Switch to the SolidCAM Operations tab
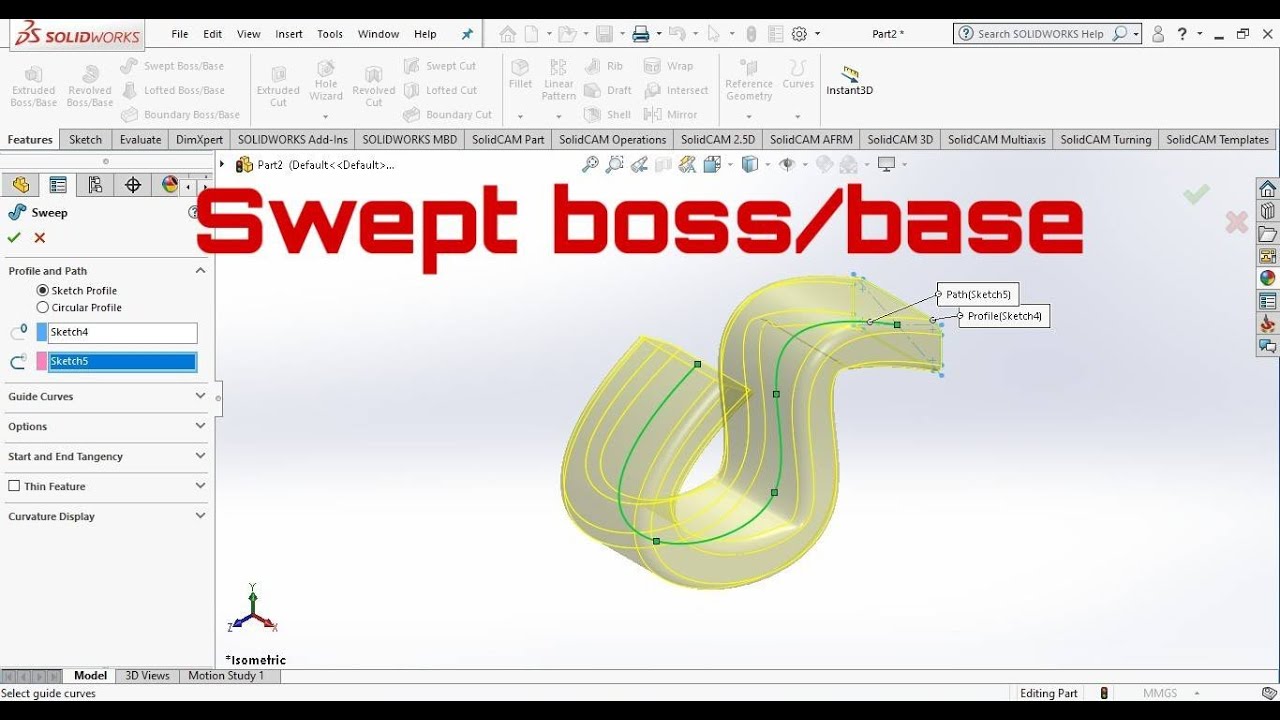 (613, 140)
